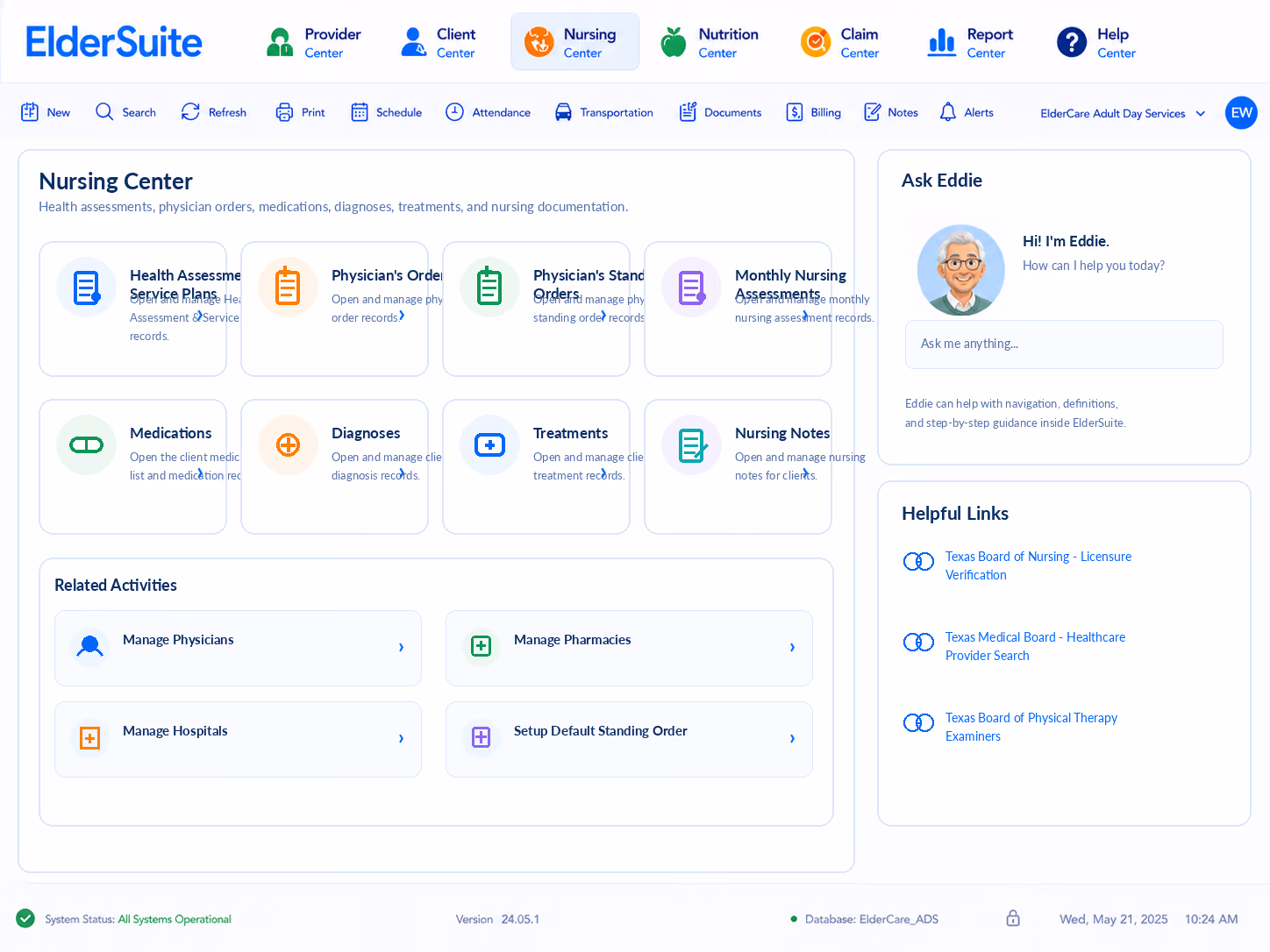This screenshot has width=1270, height=952.
Task: Click the Manage Physicians person icon
Action: coord(89,647)
